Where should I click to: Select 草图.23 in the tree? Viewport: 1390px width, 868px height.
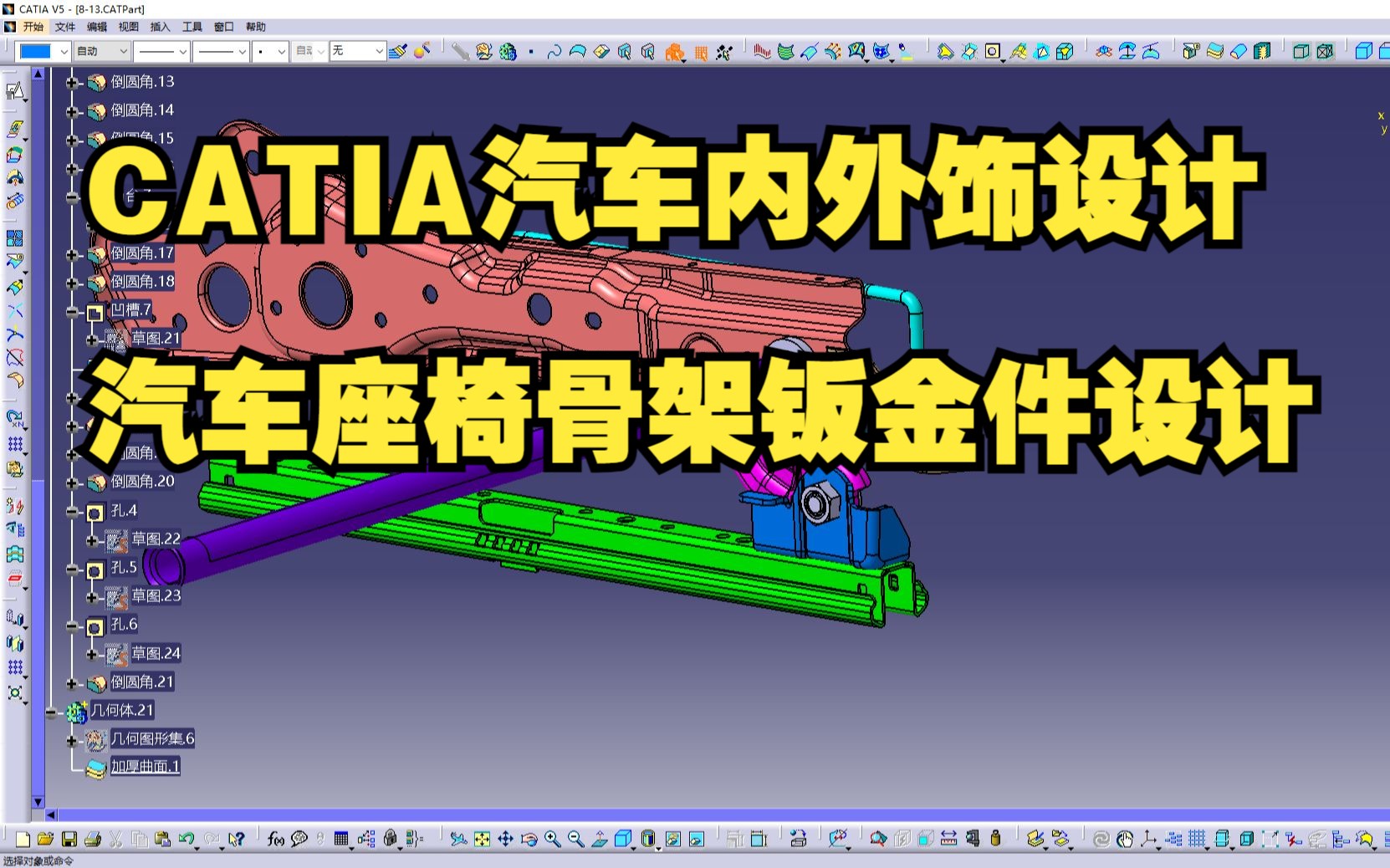156,595
